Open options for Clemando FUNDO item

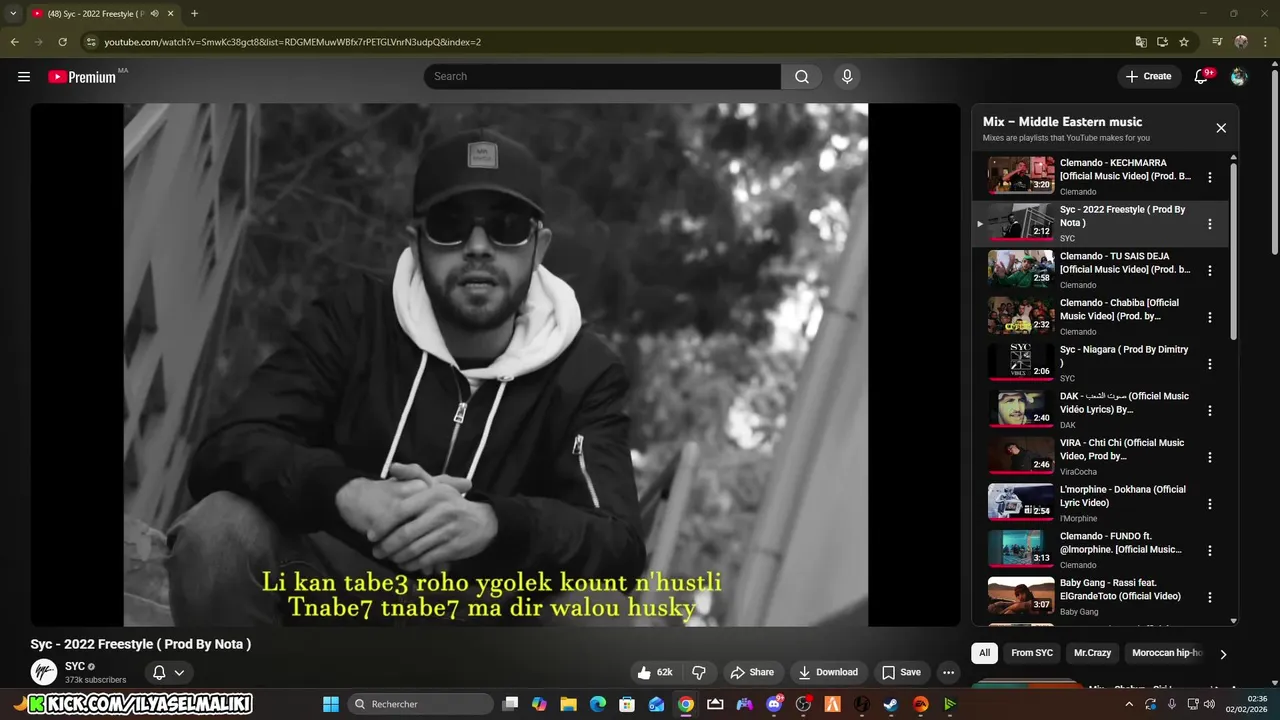pyautogui.click(x=1210, y=551)
